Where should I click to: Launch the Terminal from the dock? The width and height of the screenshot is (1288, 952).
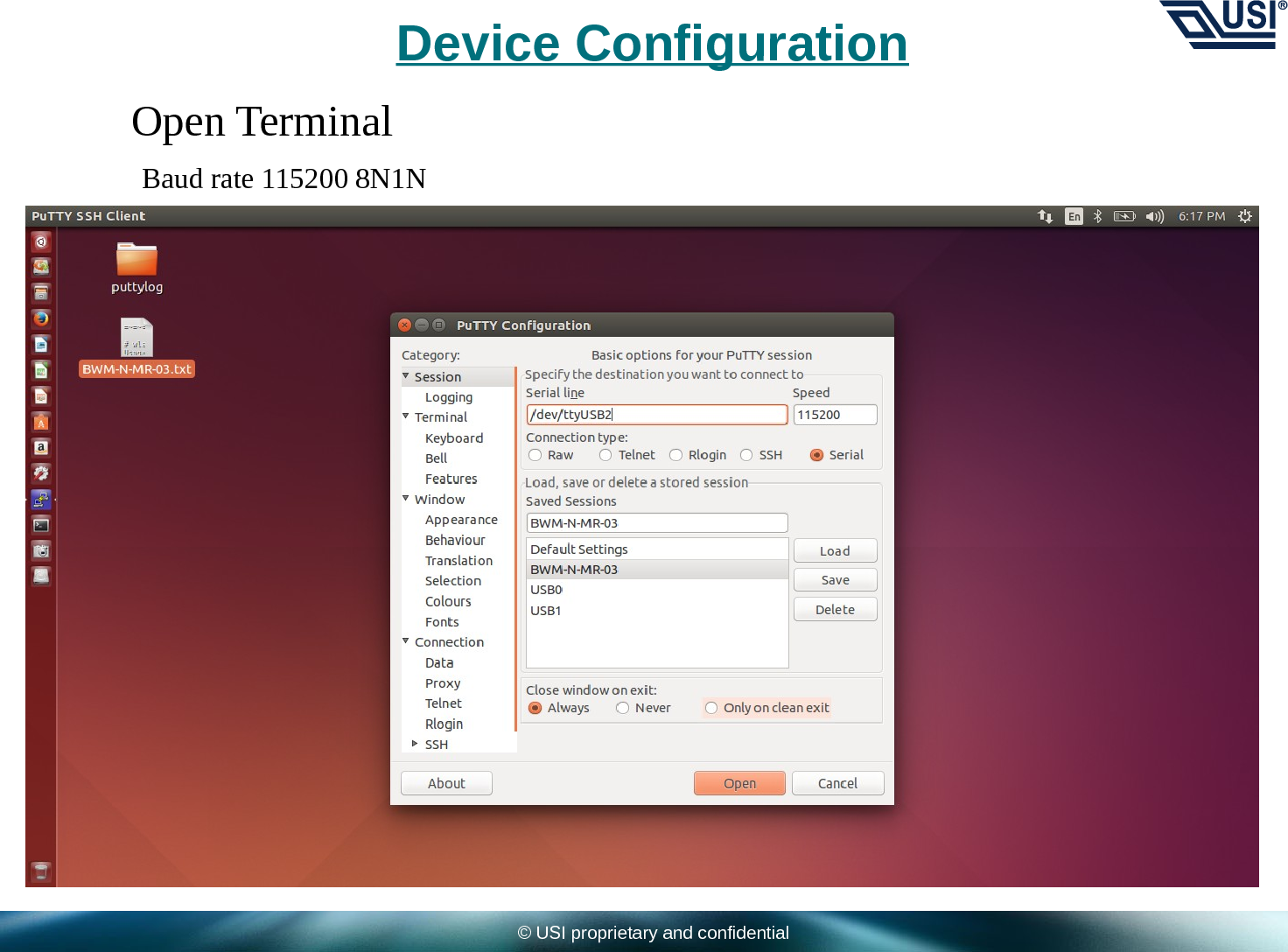click(41, 525)
